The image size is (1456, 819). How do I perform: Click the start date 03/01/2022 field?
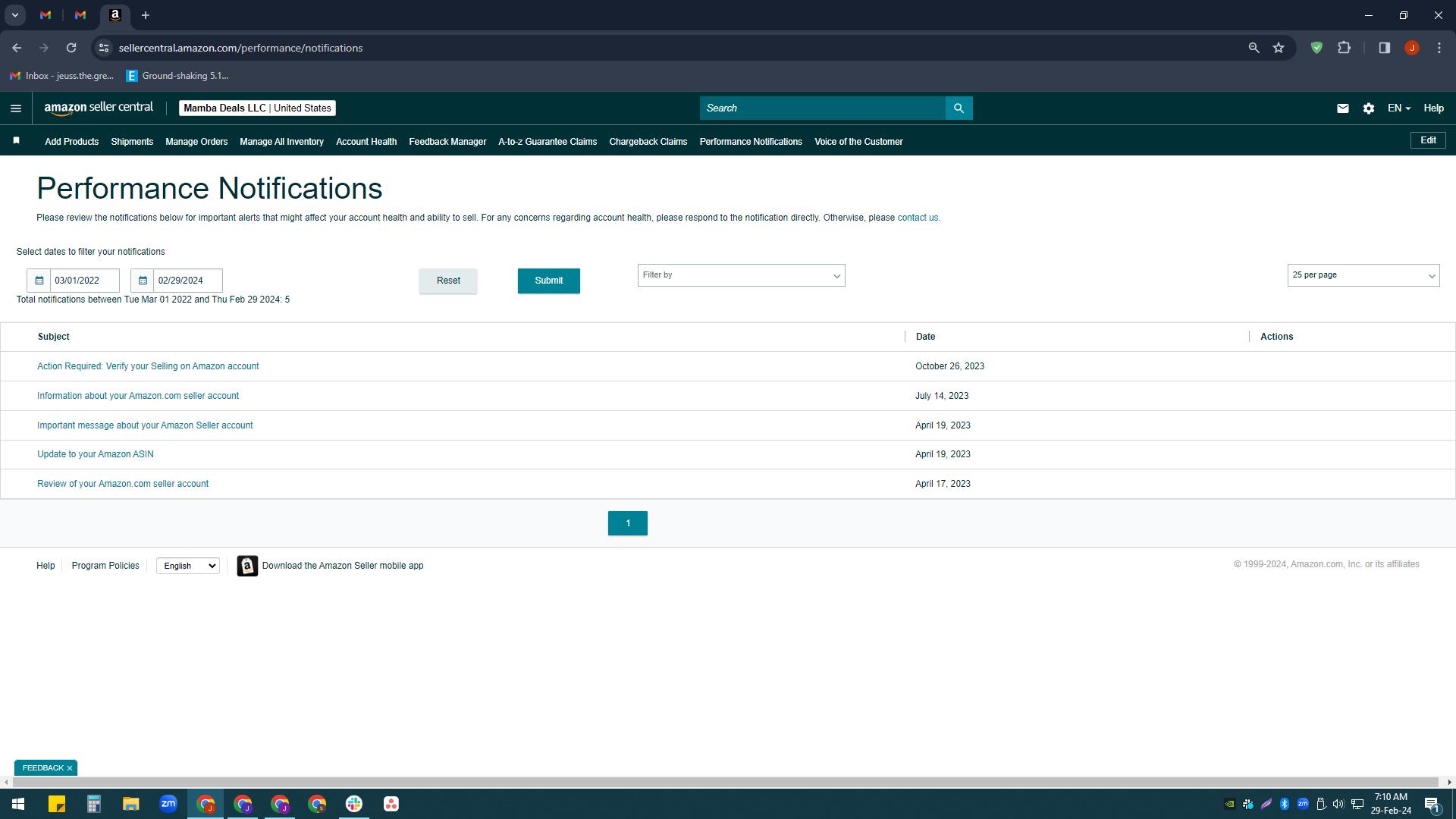pos(85,281)
